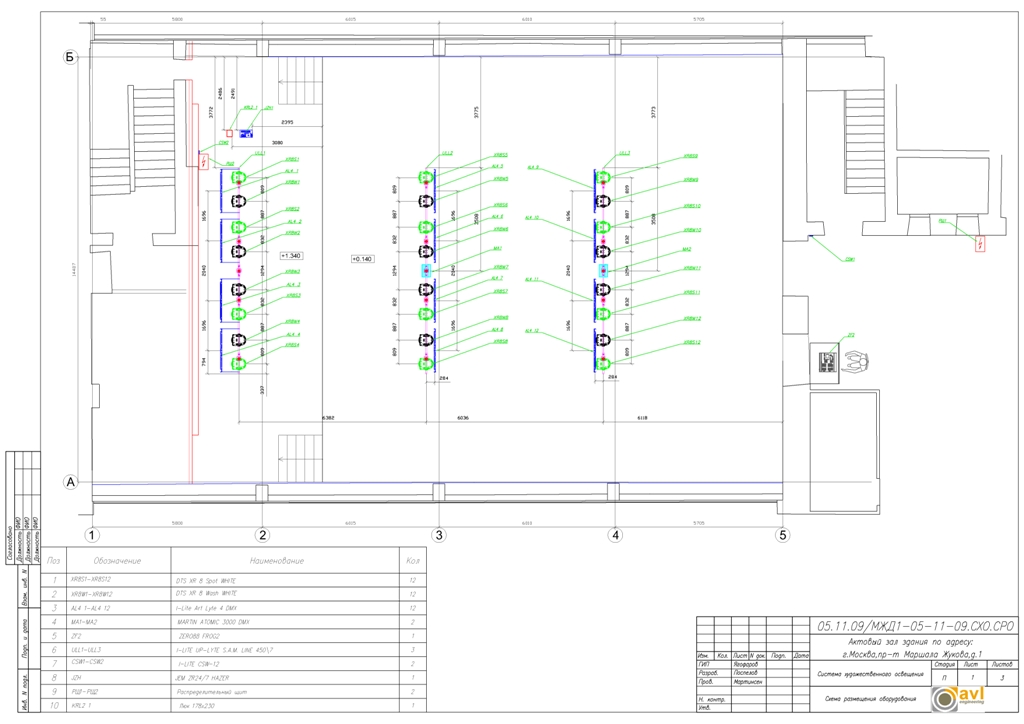The image size is (1024, 724).
Task: Click the XR8S1 fixture label
Action: (292, 159)
